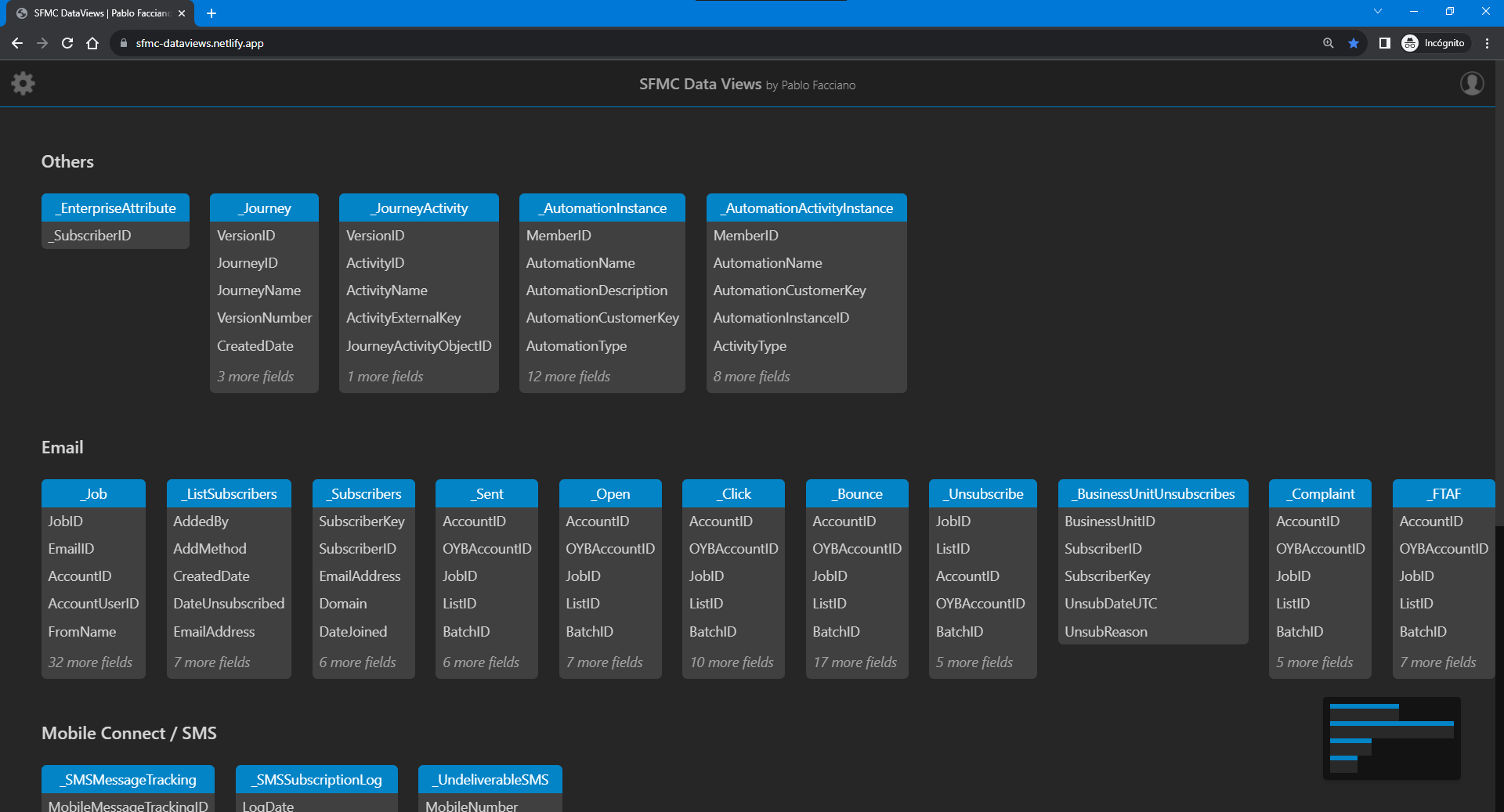1504x812 pixels.
Task: Open the _Bounce data view header
Action: pyautogui.click(x=857, y=493)
